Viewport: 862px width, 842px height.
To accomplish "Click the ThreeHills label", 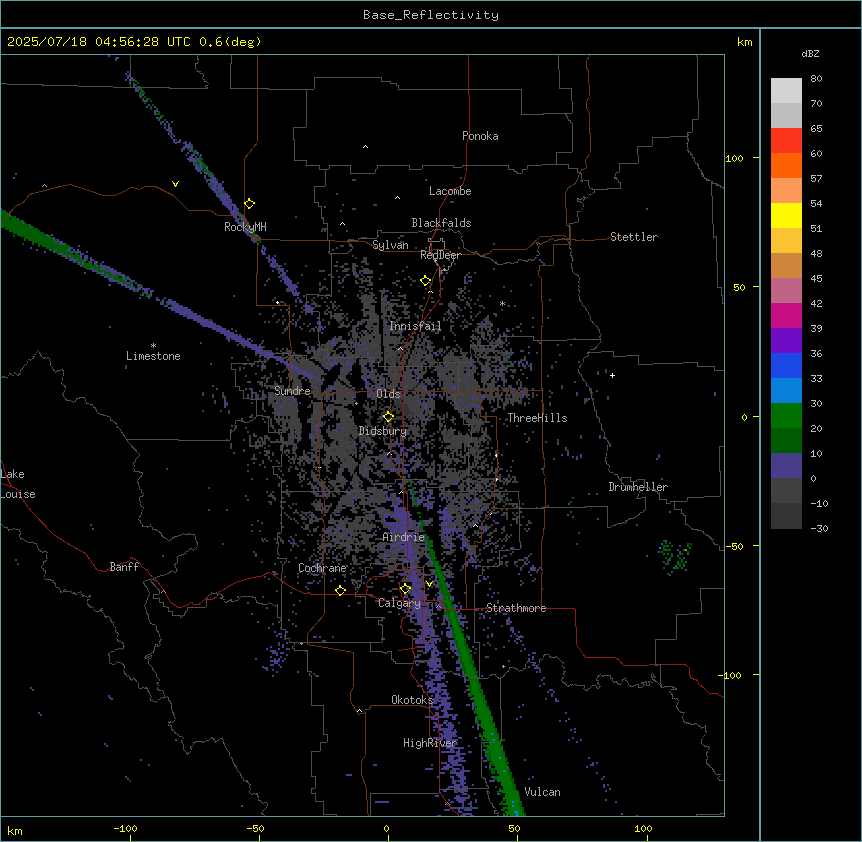I will [x=537, y=418].
